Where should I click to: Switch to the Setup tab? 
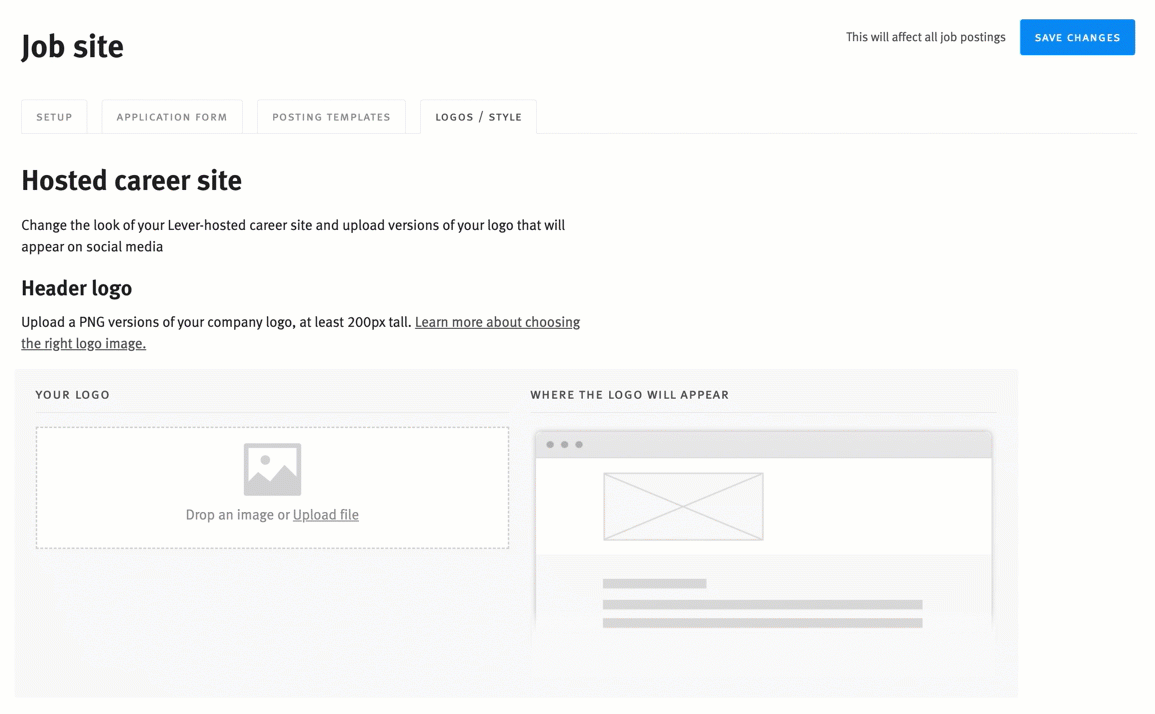(54, 116)
